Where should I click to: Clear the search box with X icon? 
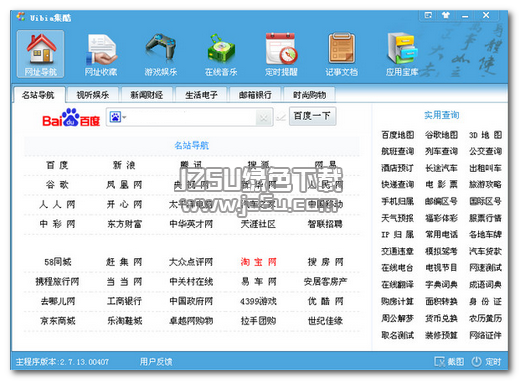263,118
